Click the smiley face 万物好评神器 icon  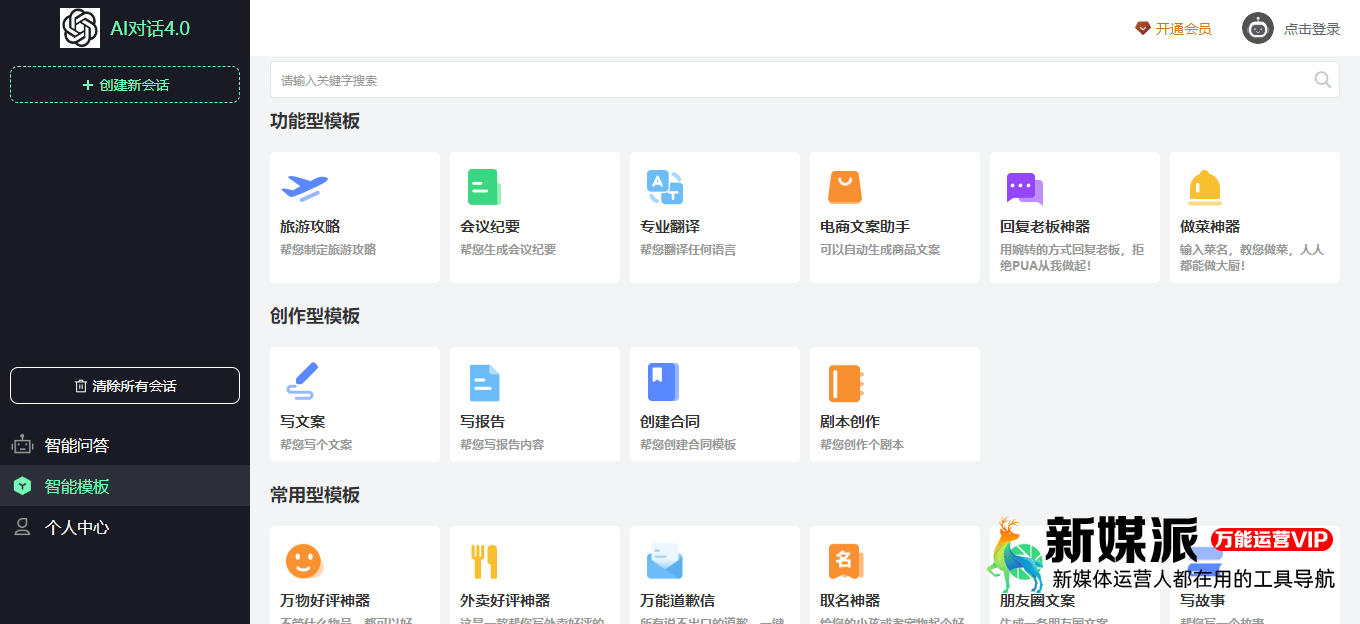click(304, 561)
